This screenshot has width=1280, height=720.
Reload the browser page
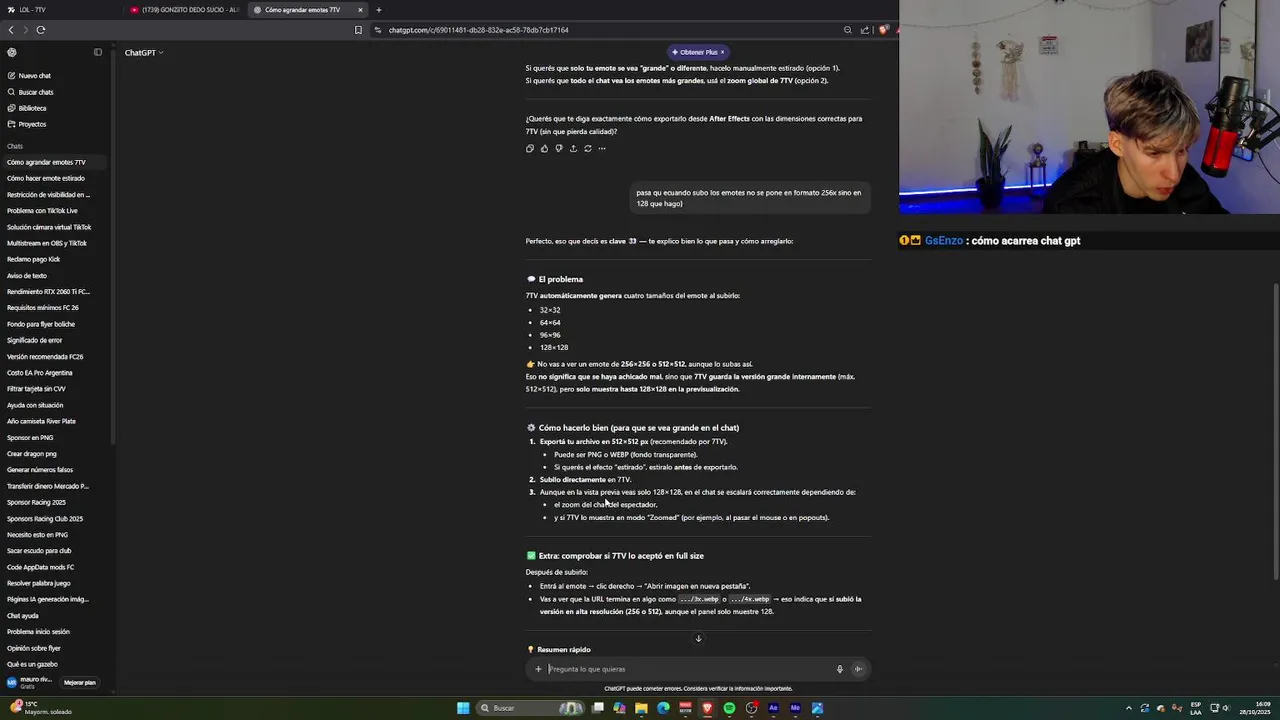coord(40,30)
